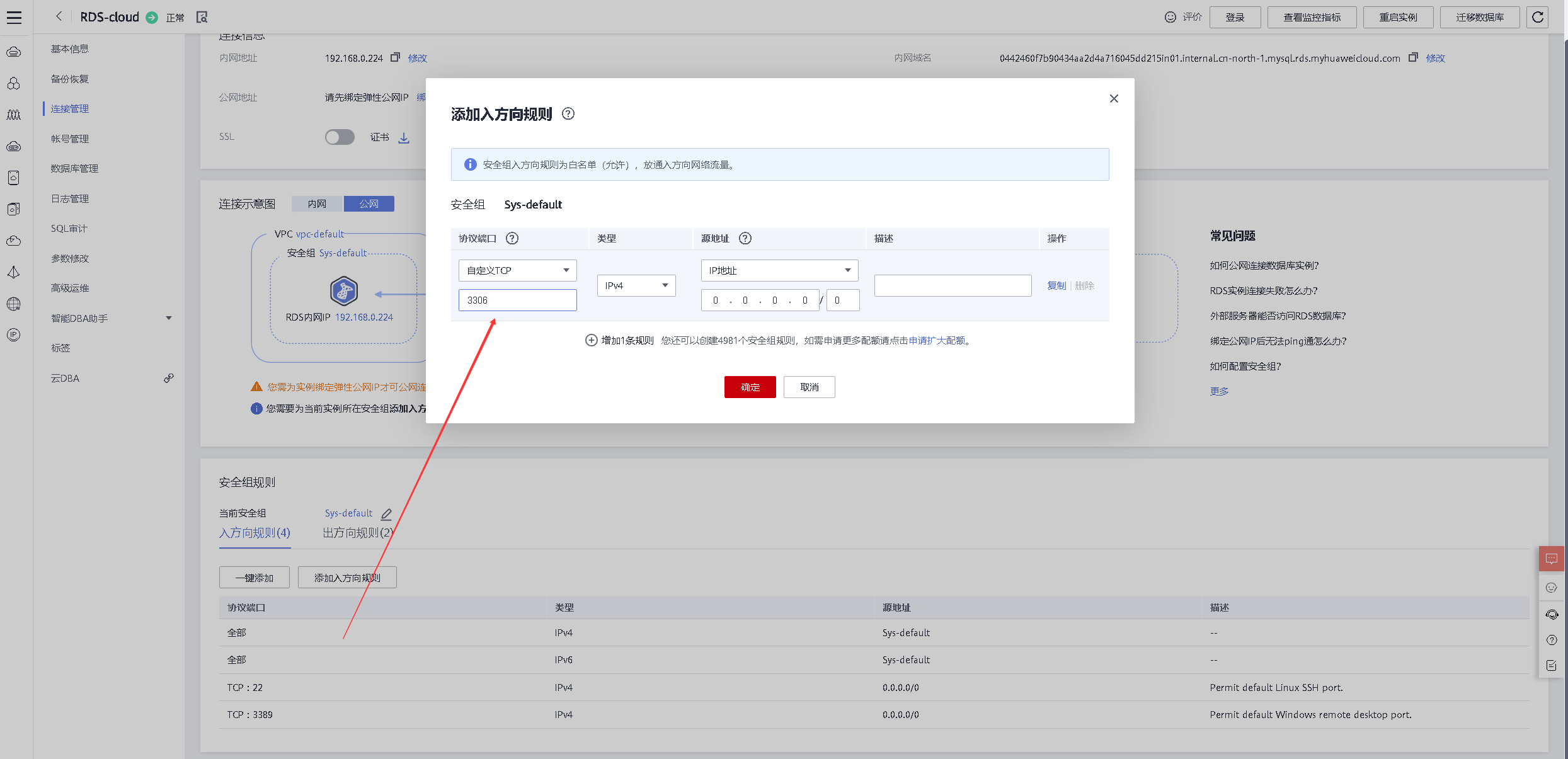Click plus icon to add one more rule
The width and height of the screenshot is (1568, 759).
pyautogui.click(x=591, y=341)
